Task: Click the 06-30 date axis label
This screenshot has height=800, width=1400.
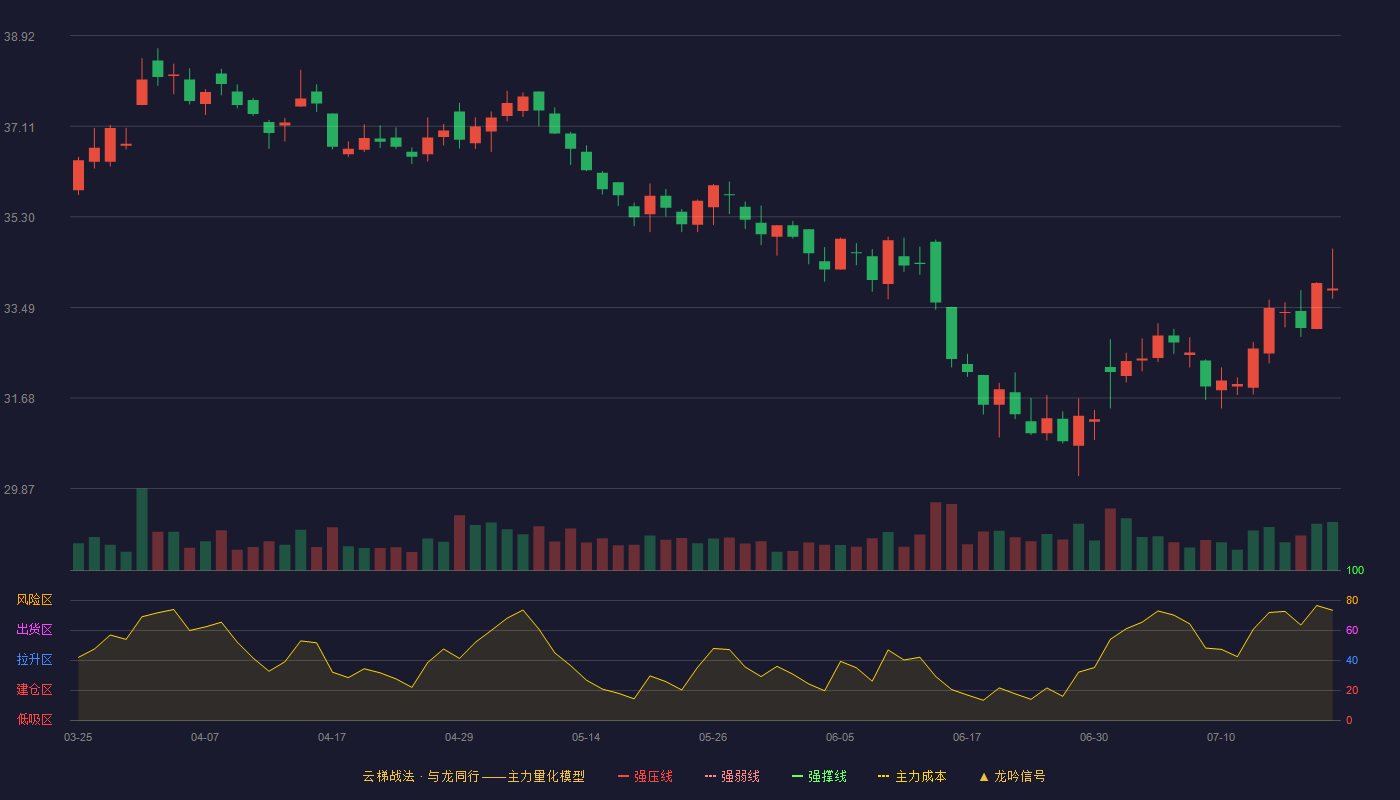Action: point(1094,737)
